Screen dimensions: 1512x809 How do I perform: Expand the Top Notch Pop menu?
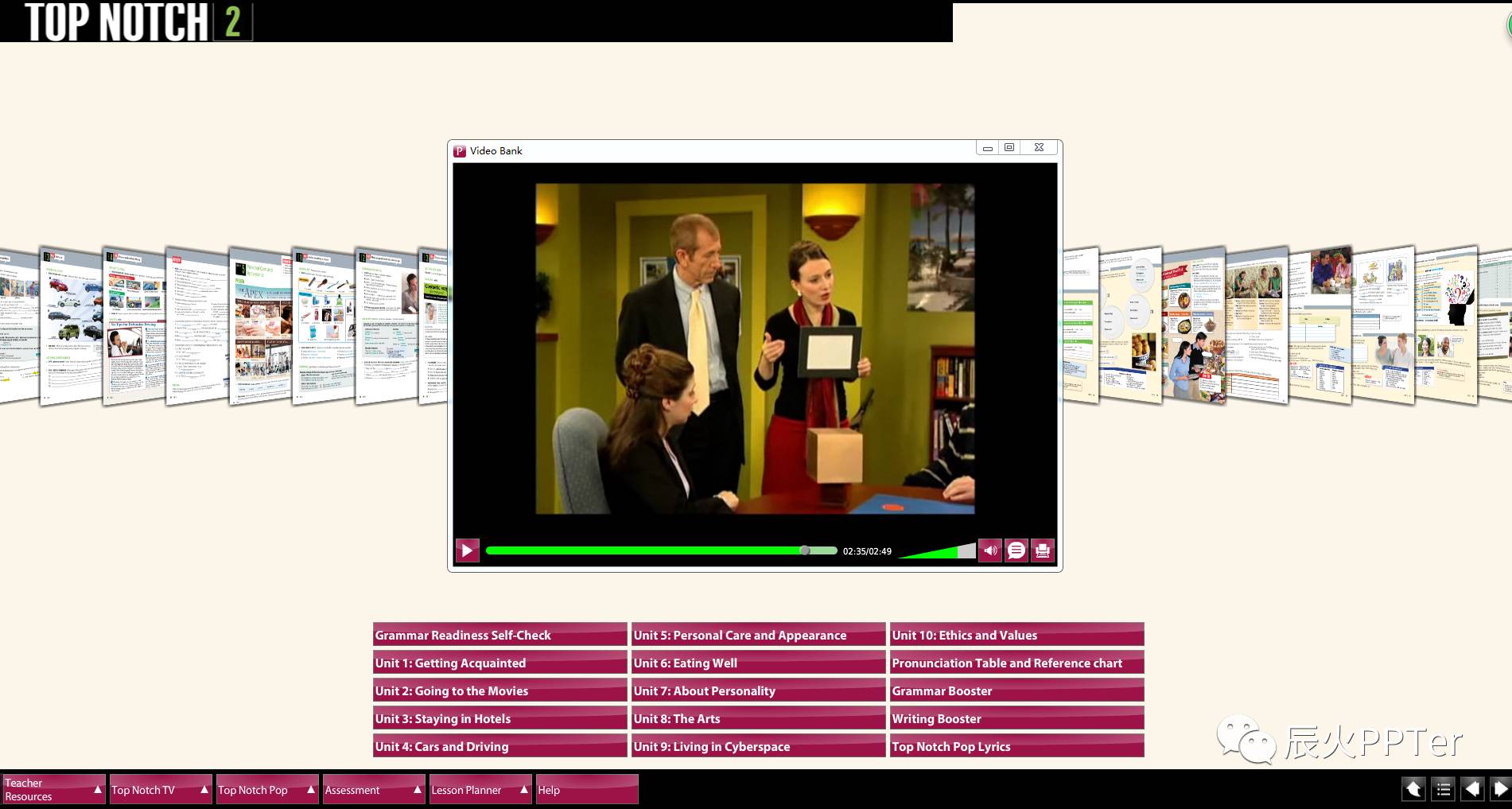pyautogui.click(x=267, y=789)
